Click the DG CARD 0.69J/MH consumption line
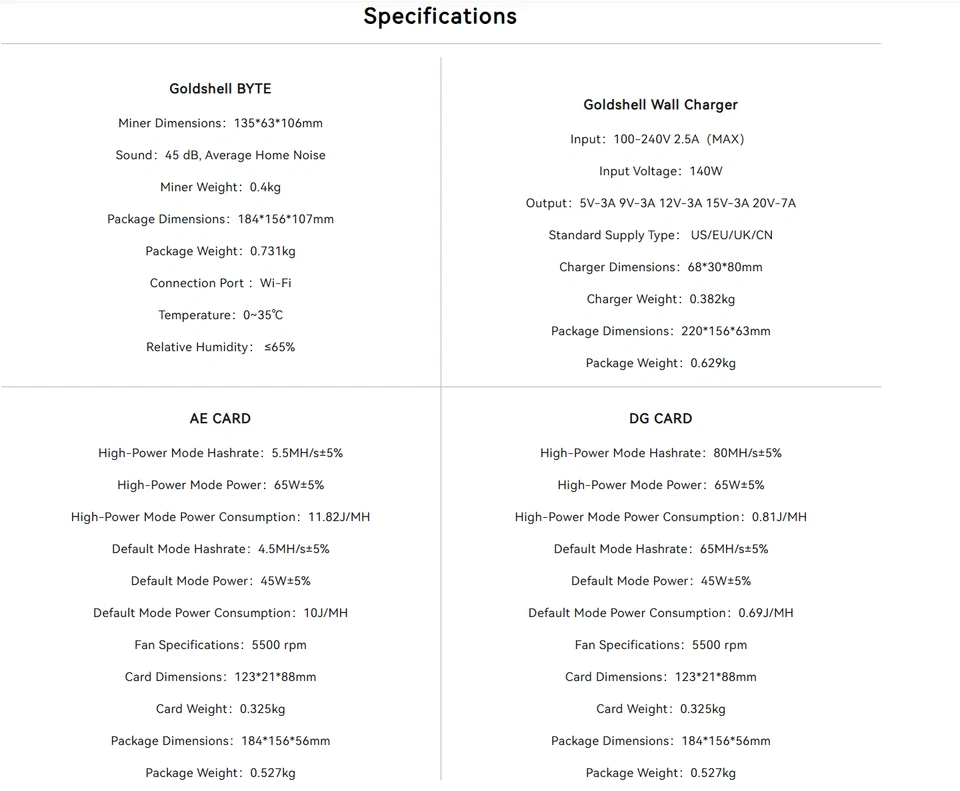The image size is (960, 791). tap(660, 613)
